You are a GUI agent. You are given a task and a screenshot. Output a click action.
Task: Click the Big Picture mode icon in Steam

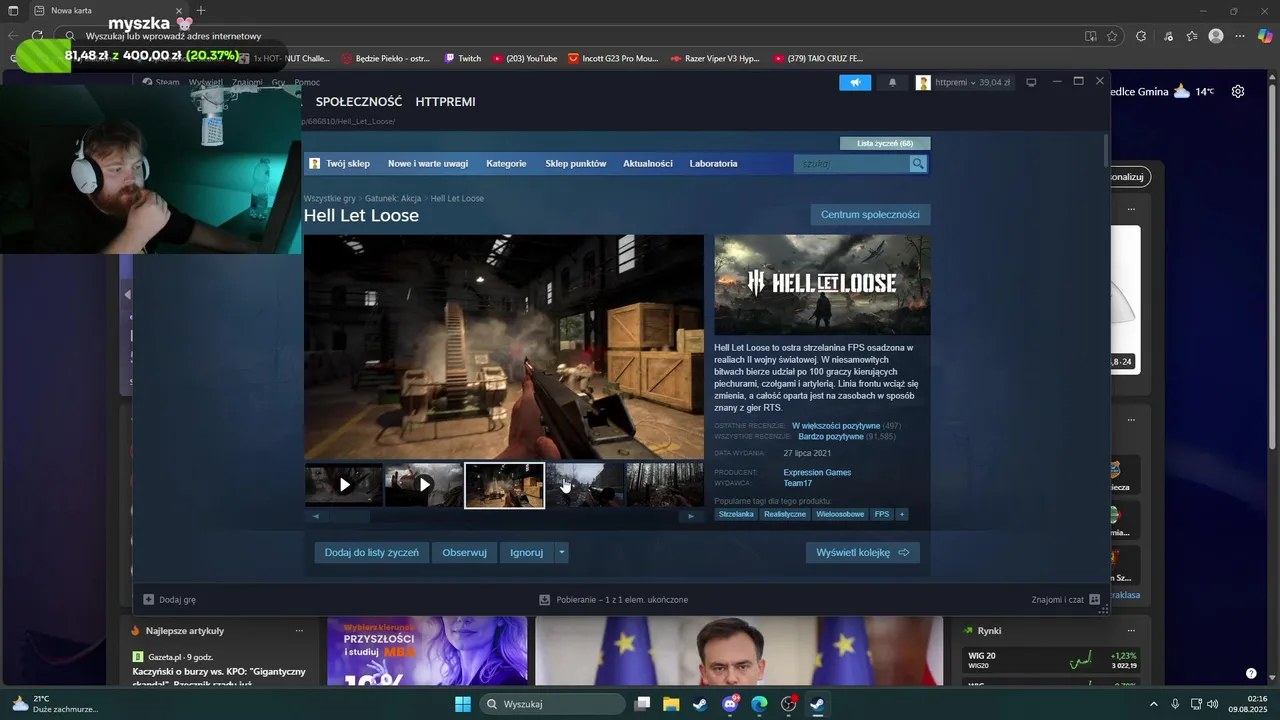(1031, 82)
